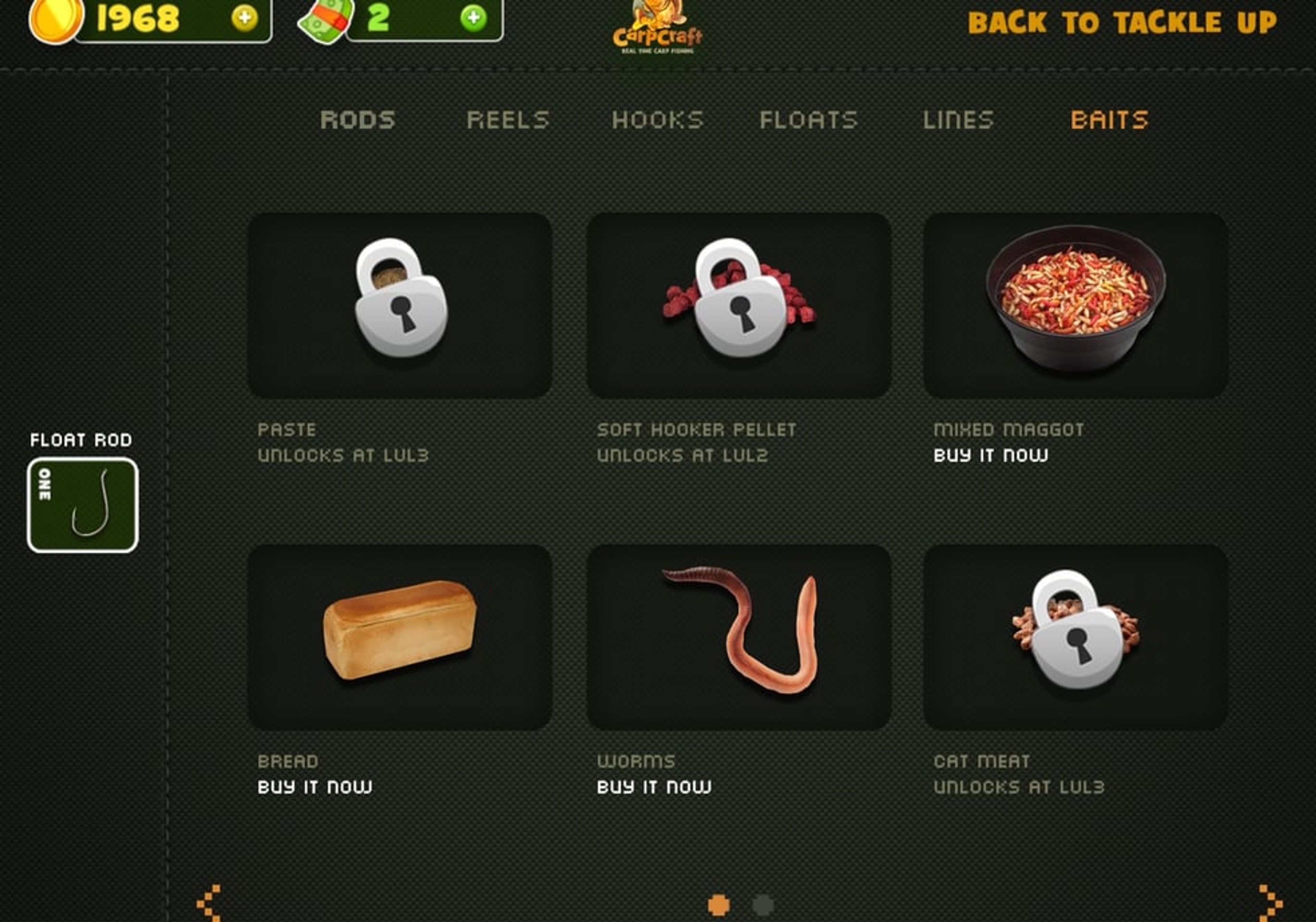Click the locked Paste bait padlock
Viewport: 1316px width, 922px height.
401,297
